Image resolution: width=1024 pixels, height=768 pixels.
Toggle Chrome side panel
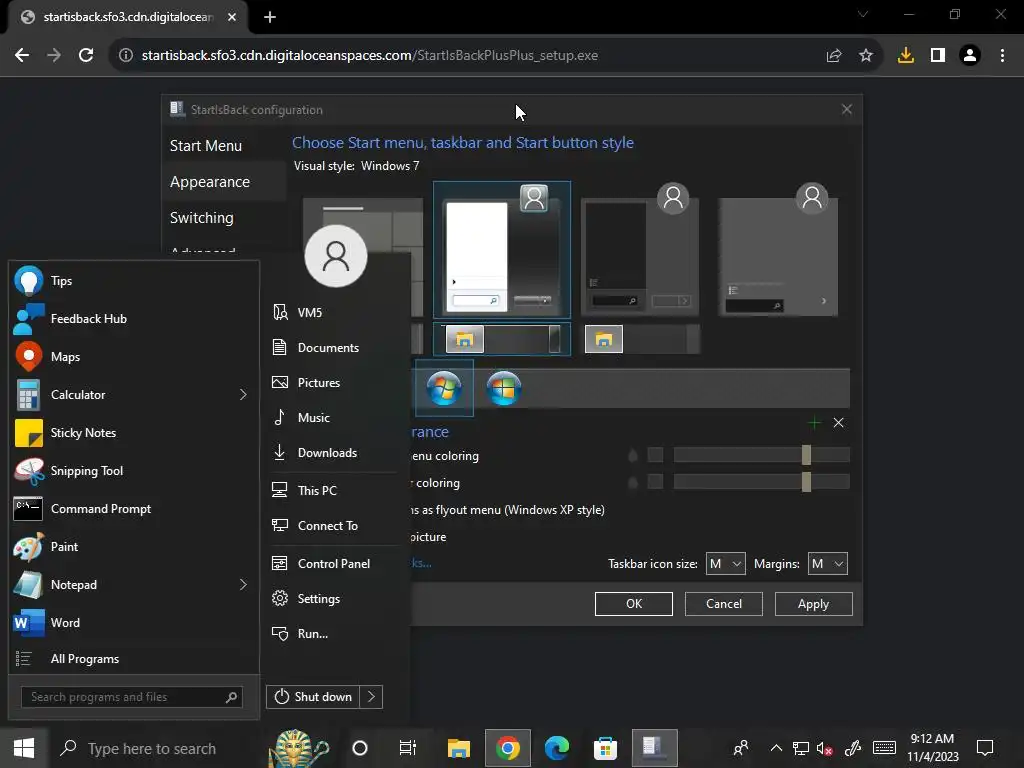coord(938,56)
